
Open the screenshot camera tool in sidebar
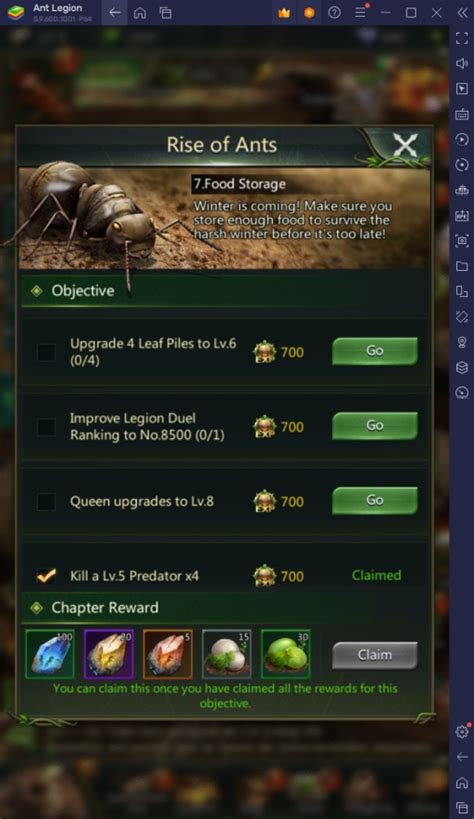[462, 241]
